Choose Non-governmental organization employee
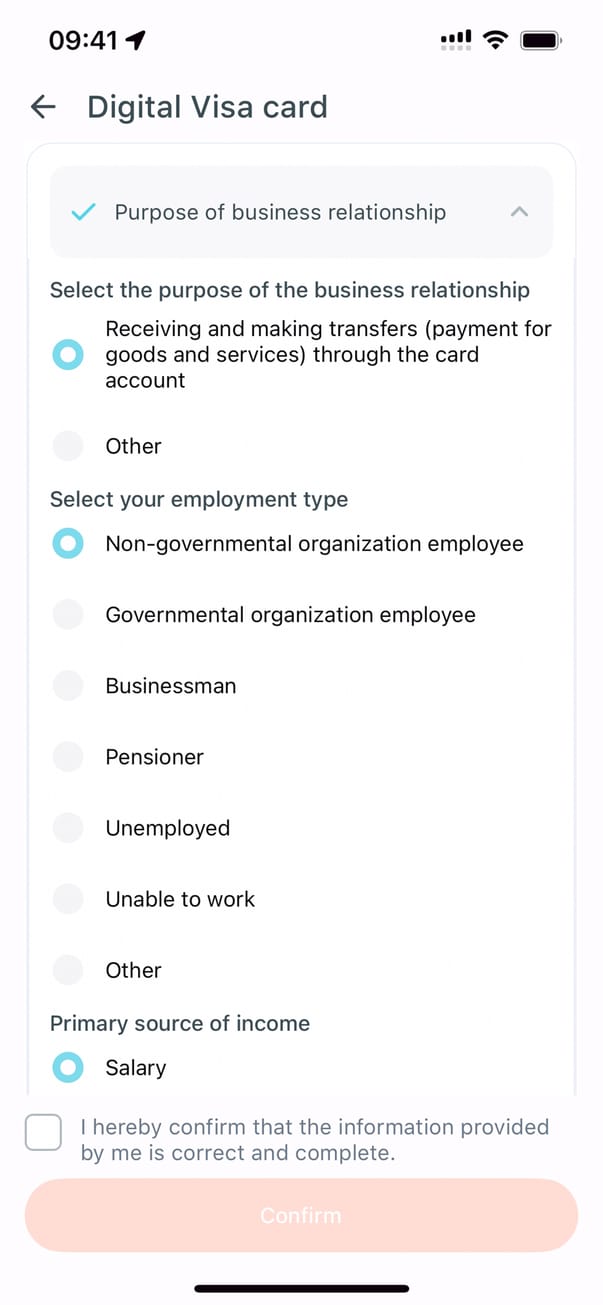This screenshot has height=1305, width=603. pyautogui.click(x=68, y=544)
